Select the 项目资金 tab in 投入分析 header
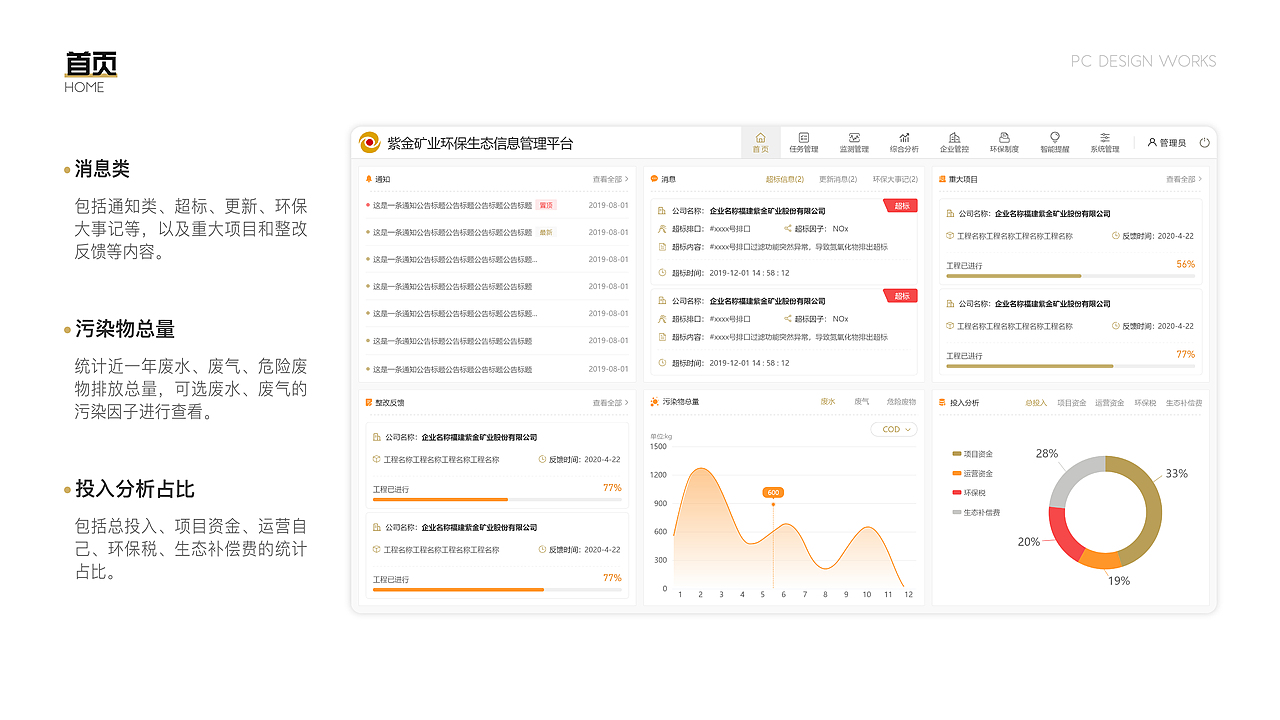Image resolution: width=1280 pixels, height=720 pixels. click(1071, 403)
